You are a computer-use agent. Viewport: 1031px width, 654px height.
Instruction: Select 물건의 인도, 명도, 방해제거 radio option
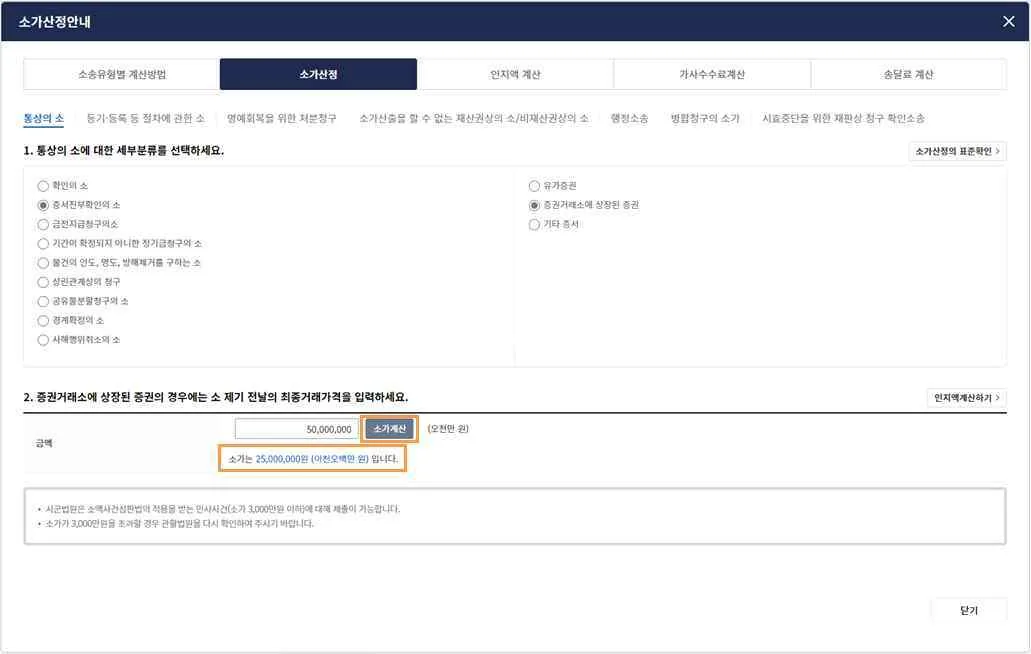[43, 263]
